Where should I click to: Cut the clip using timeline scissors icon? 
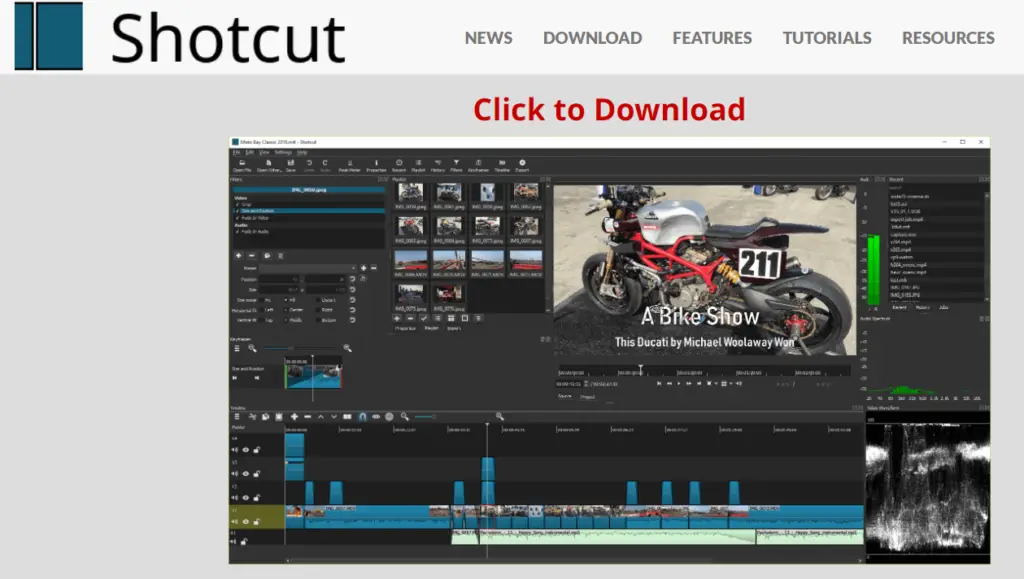tap(252, 416)
